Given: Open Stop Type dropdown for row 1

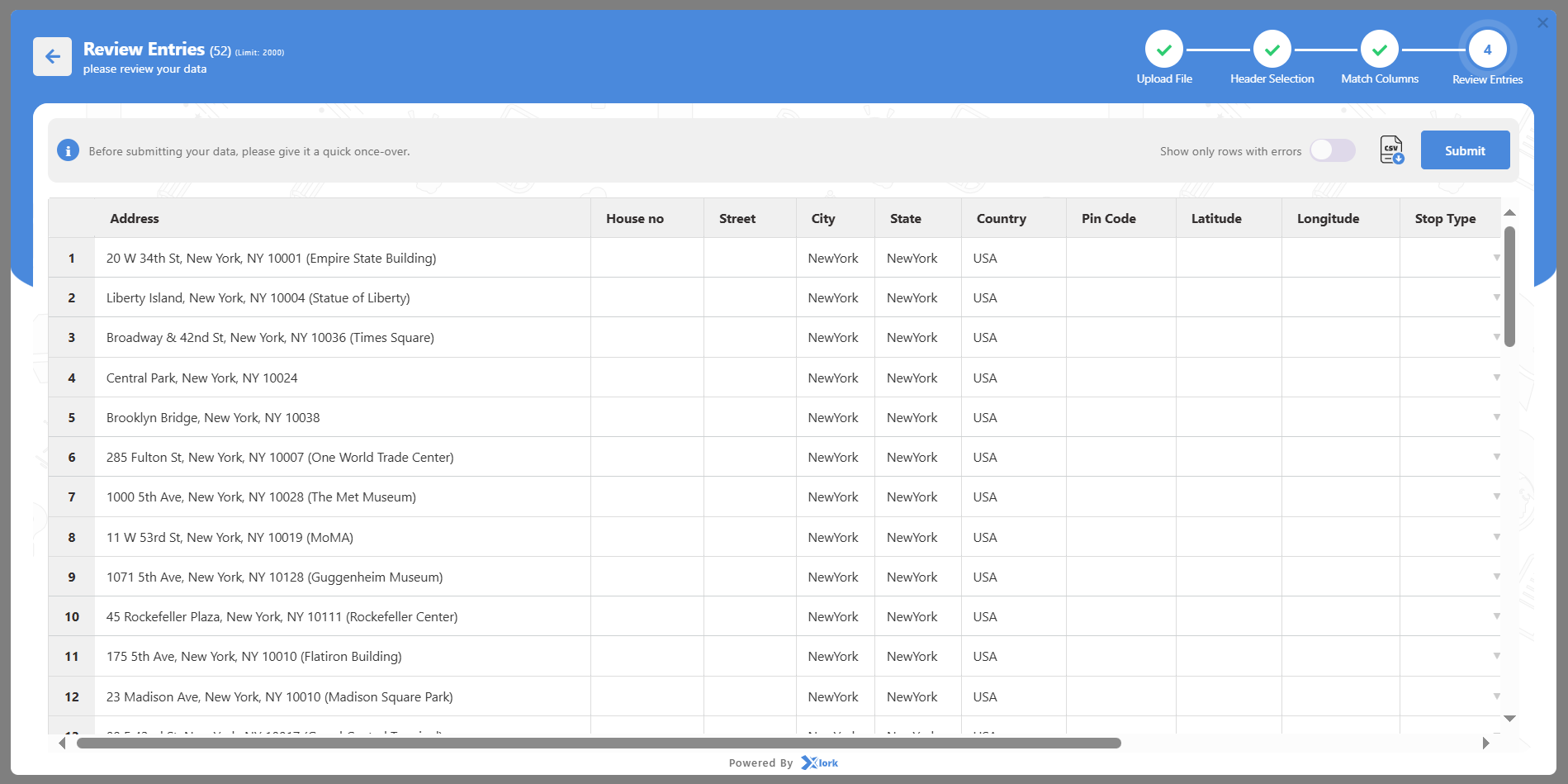Looking at the screenshot, I should pyautogui.click(x=1496, y=258).
